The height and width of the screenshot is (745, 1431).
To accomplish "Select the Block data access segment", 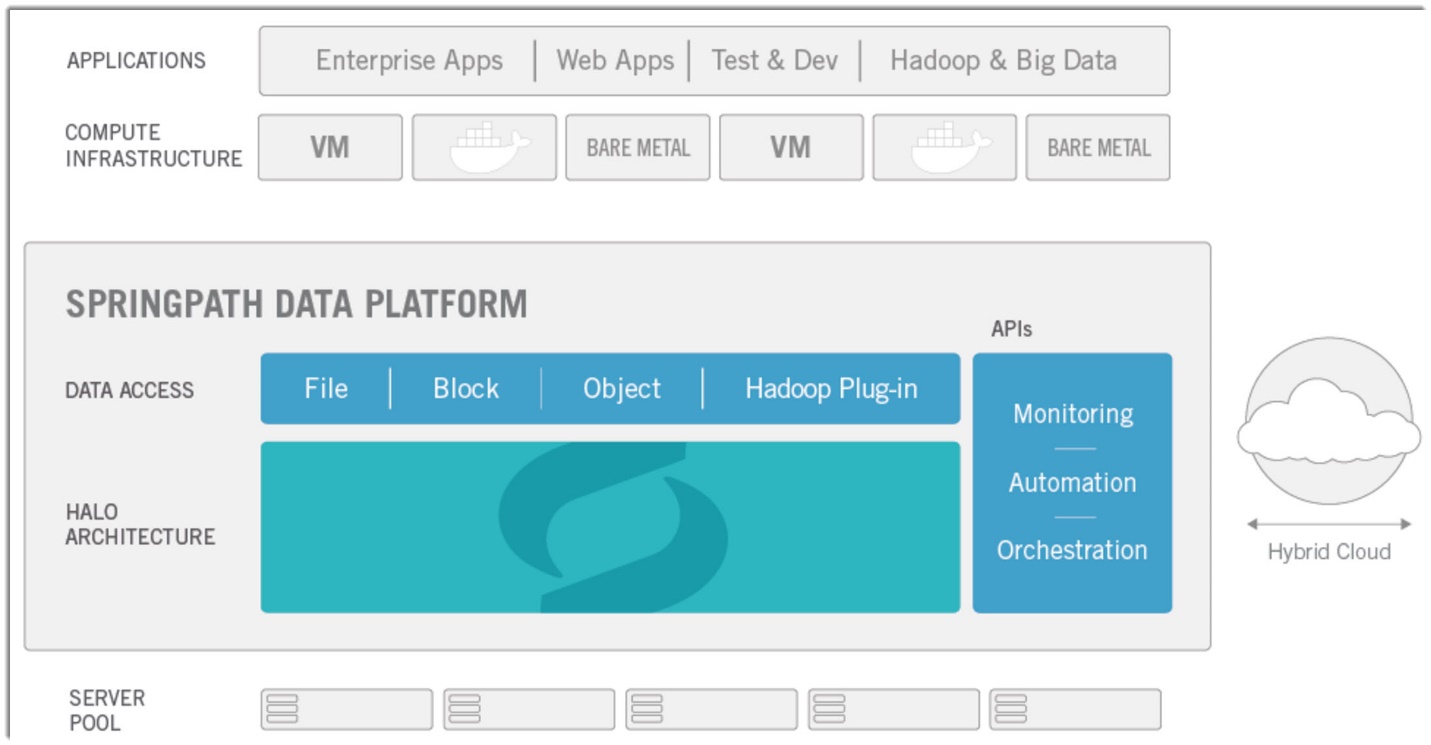I will pyautogui.click(x=466, y=388).
